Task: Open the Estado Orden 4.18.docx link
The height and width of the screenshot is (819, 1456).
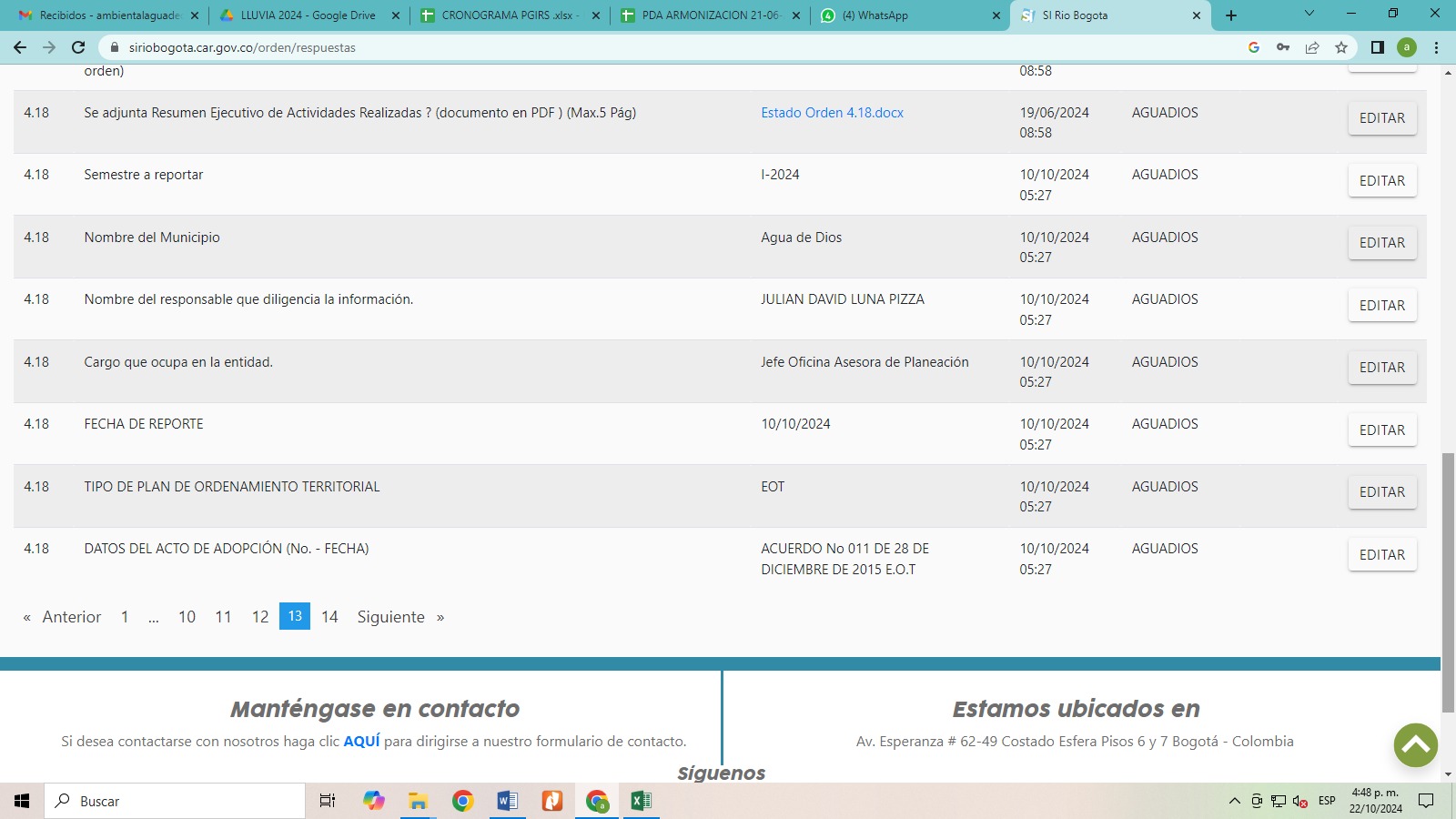Action: tap(832, 113)
